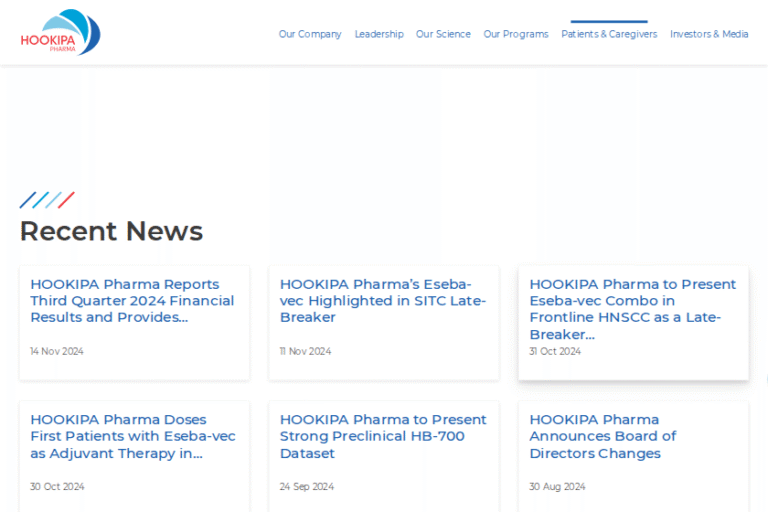Click the 30 Oct 2024 news date

(57, 487)
